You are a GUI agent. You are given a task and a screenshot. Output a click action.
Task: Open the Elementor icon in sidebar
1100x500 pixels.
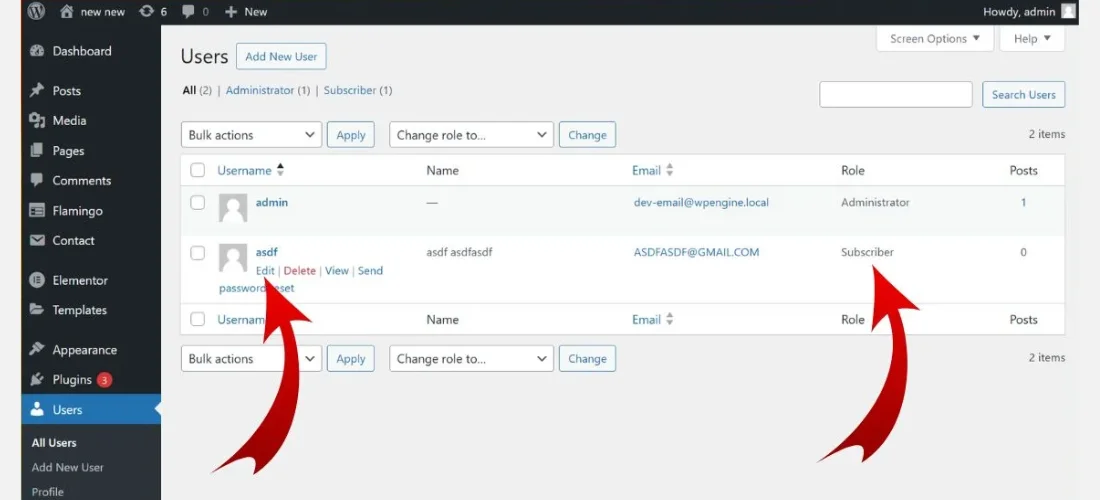[x=37, y=281]
